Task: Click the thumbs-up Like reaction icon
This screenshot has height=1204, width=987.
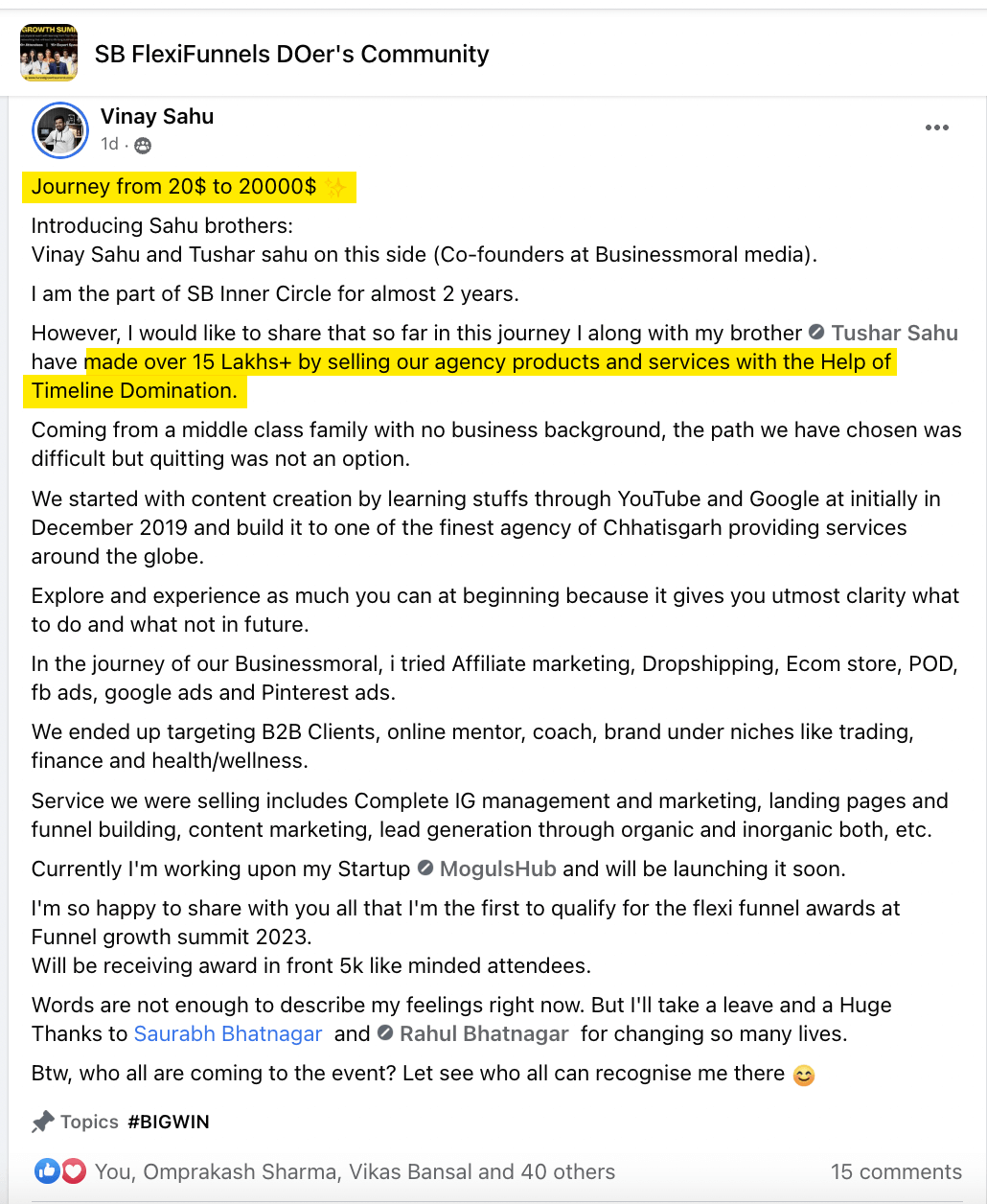Action: point(45,1170)
